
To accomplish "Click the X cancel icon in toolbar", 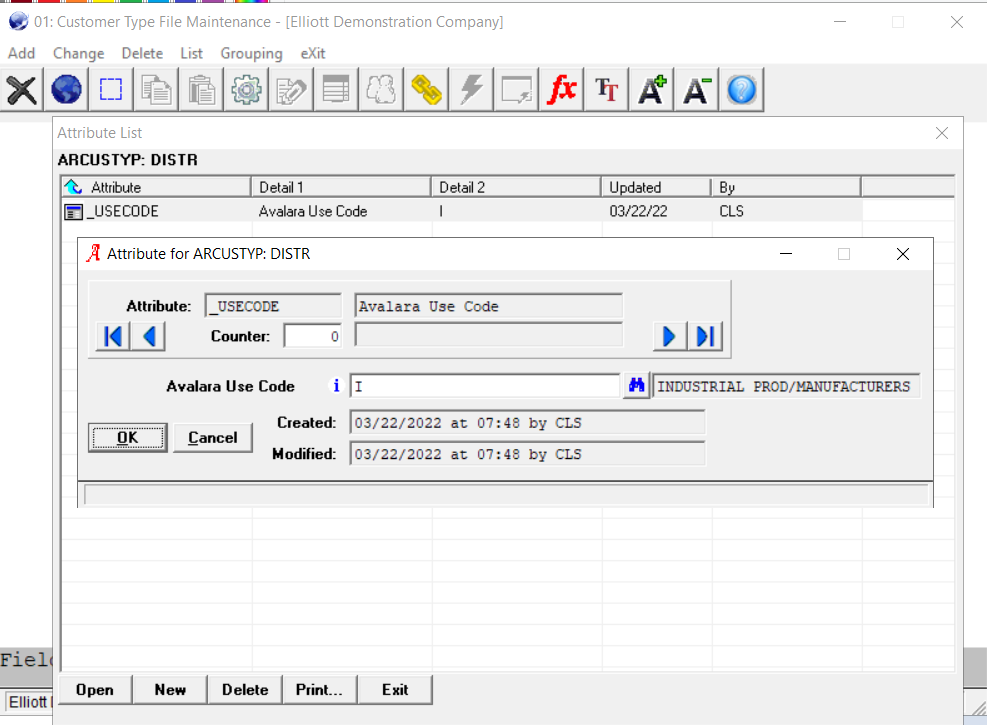I will (x=22, y=90).
